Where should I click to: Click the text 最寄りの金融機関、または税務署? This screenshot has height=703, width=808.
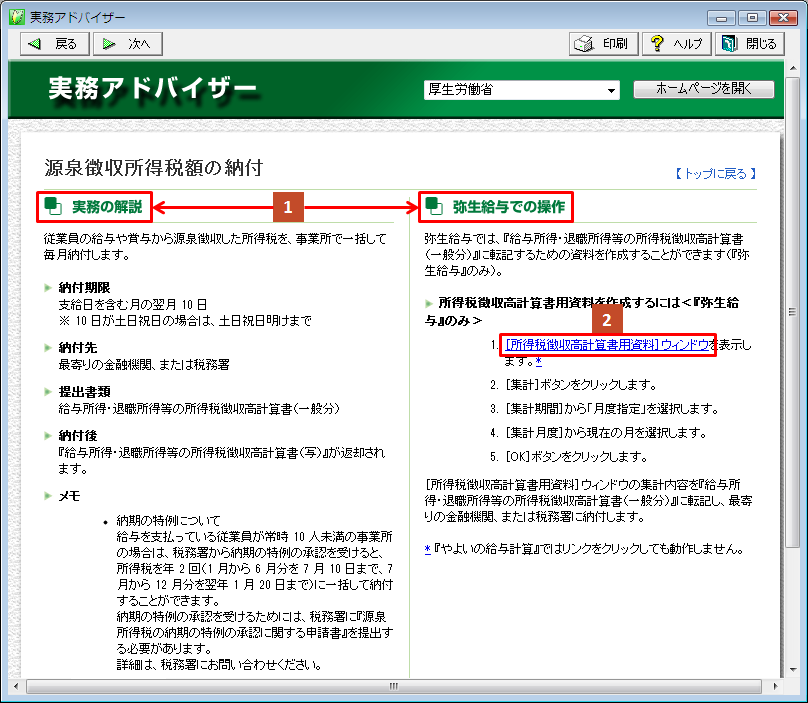point(144,365)
